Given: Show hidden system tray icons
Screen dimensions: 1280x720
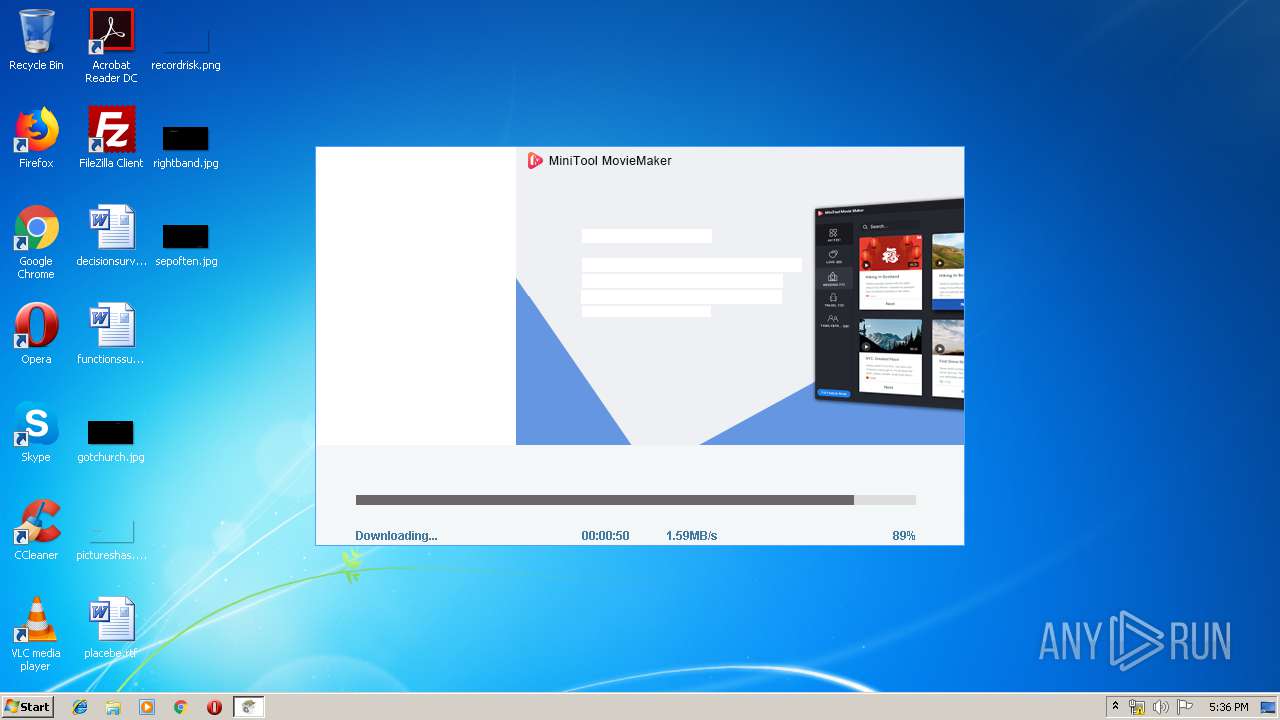Looking at the screenshot, I should [1115, 707].
